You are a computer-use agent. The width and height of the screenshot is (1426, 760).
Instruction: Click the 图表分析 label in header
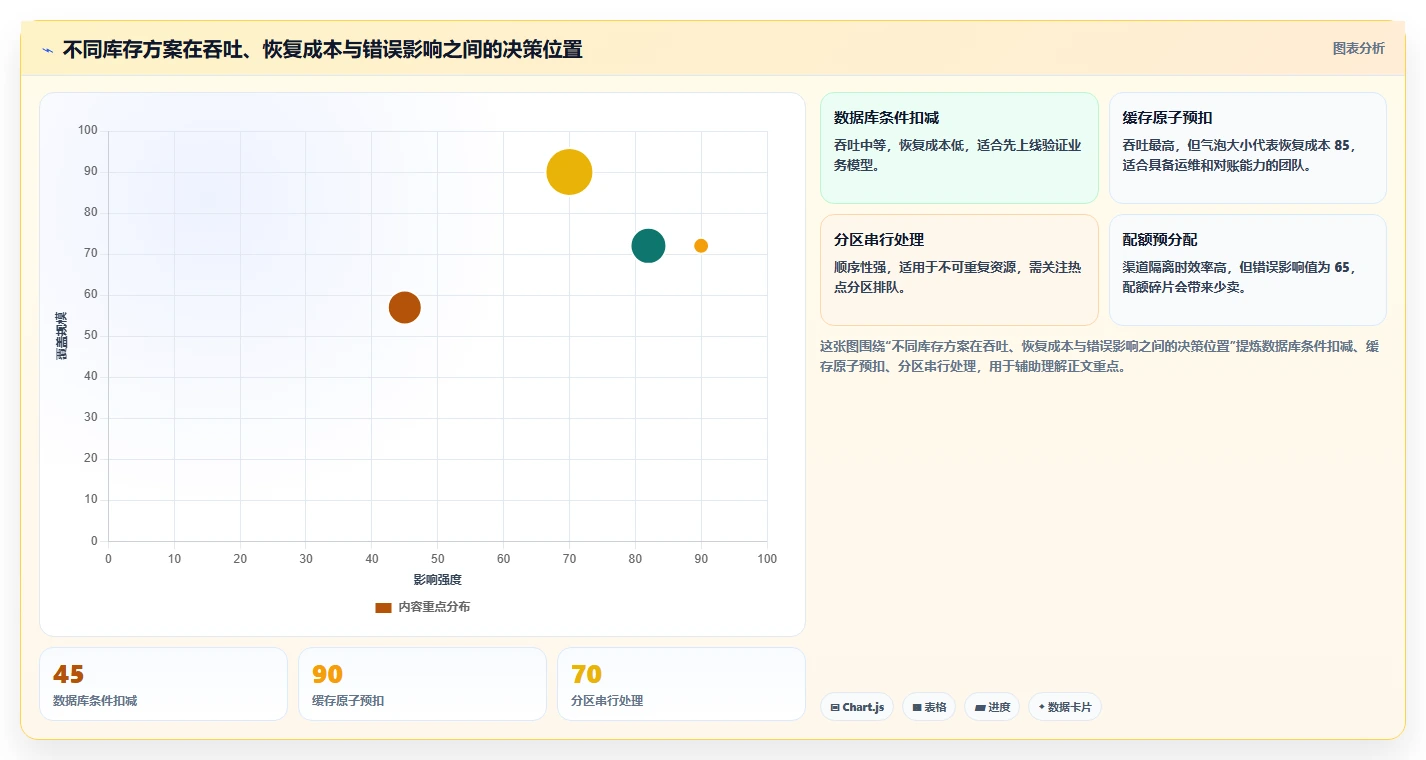tap(1358, 48)
